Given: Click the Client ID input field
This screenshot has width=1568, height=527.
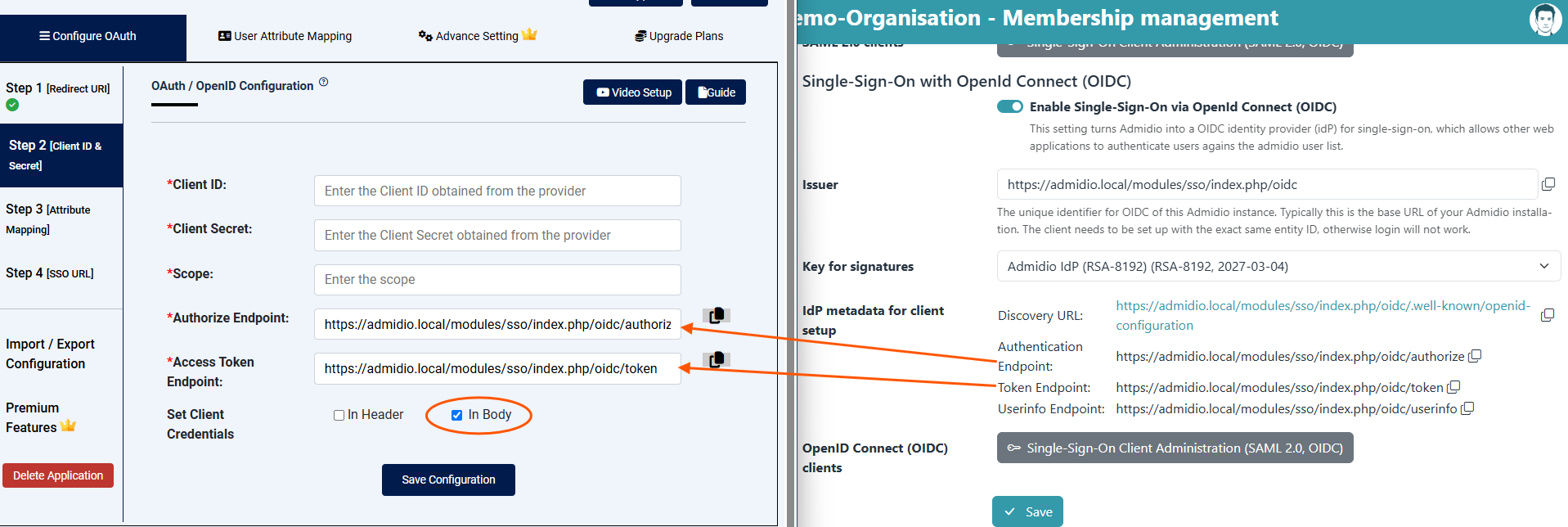Looking at the screenshot, I should click(x=497, y=191).
